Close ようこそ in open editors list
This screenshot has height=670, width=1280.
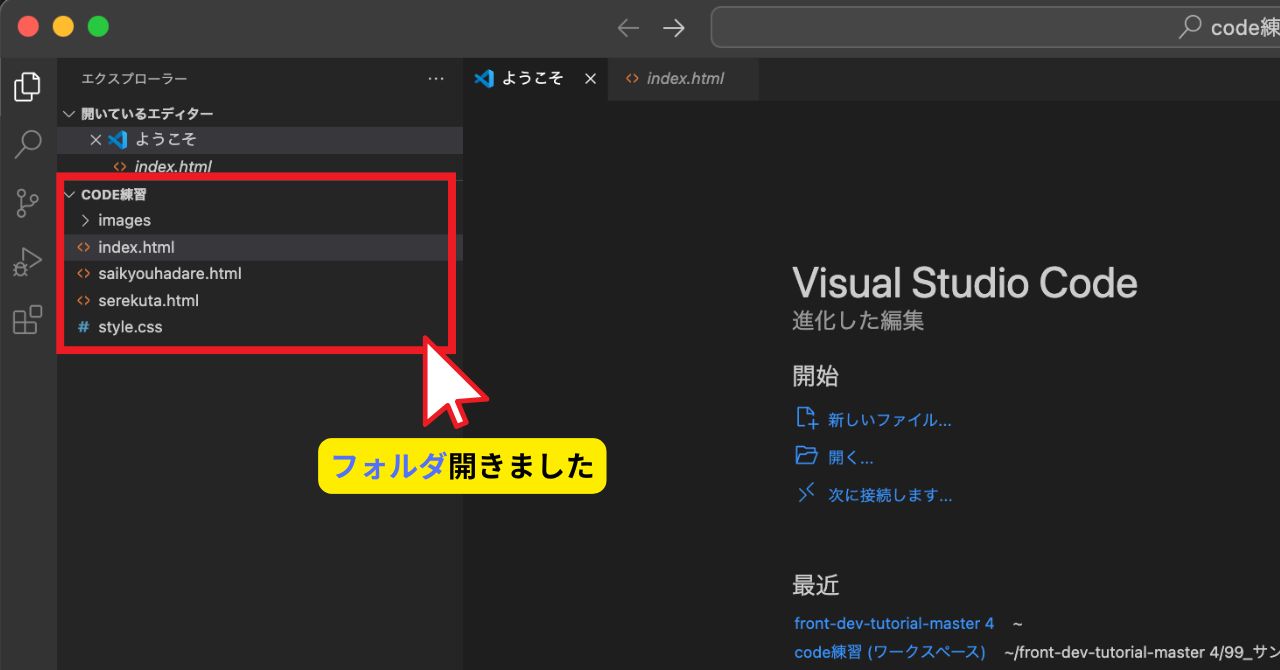[96, 140]
